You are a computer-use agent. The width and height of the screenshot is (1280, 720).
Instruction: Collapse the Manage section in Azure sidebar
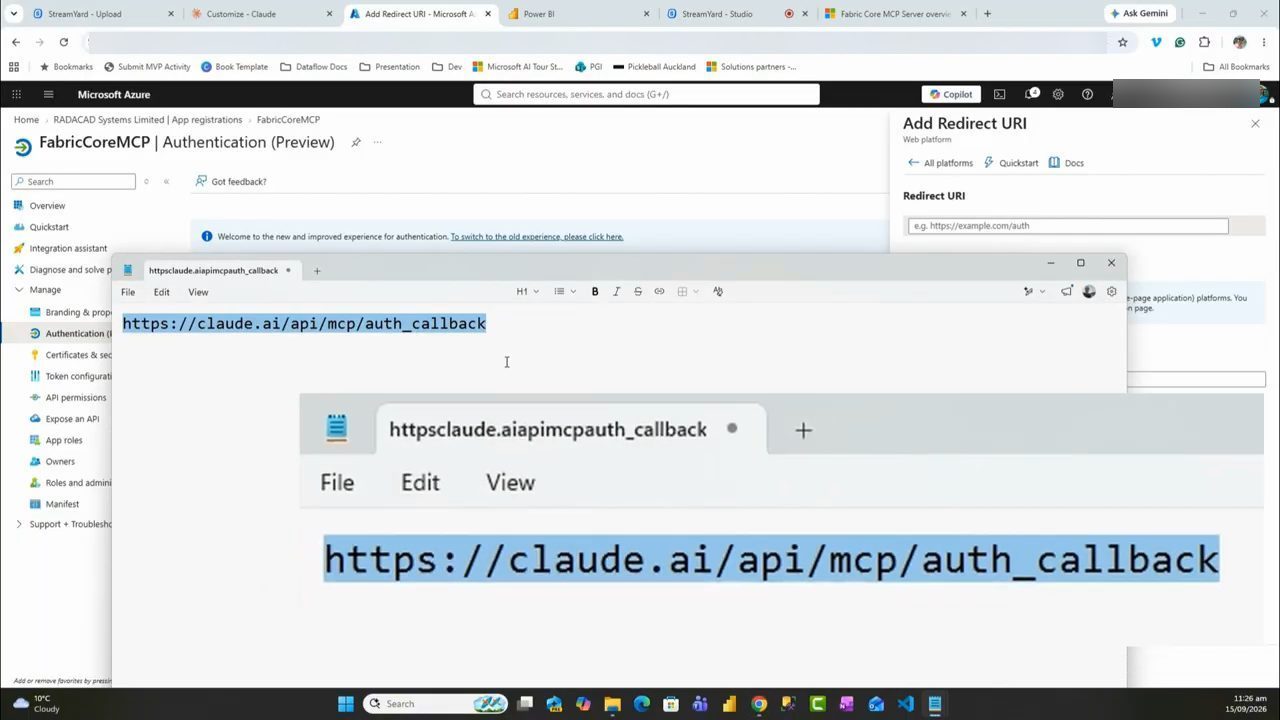coord(18,290)
